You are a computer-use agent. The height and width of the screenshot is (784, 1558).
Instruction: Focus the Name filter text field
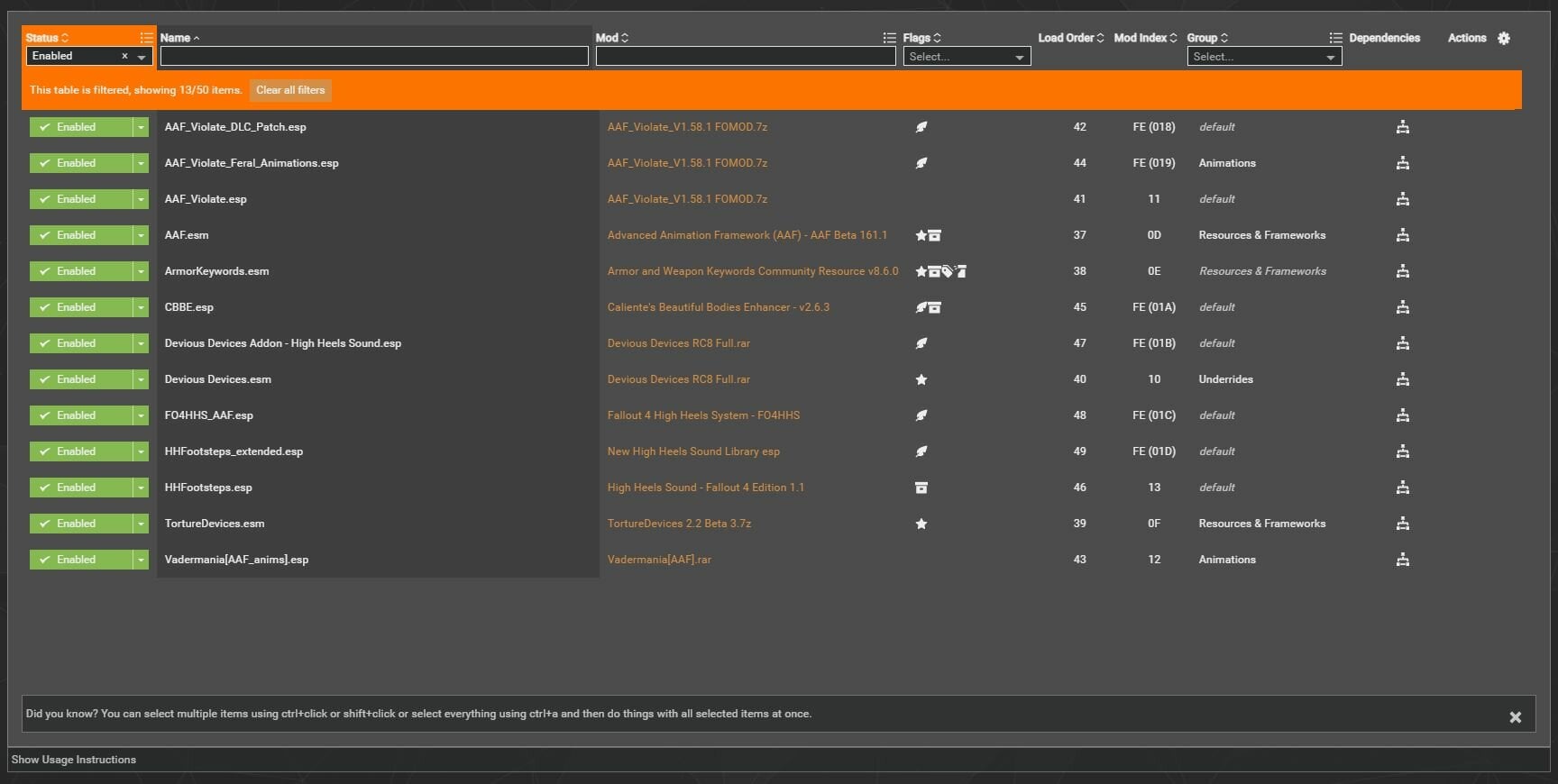pos(374,57)
